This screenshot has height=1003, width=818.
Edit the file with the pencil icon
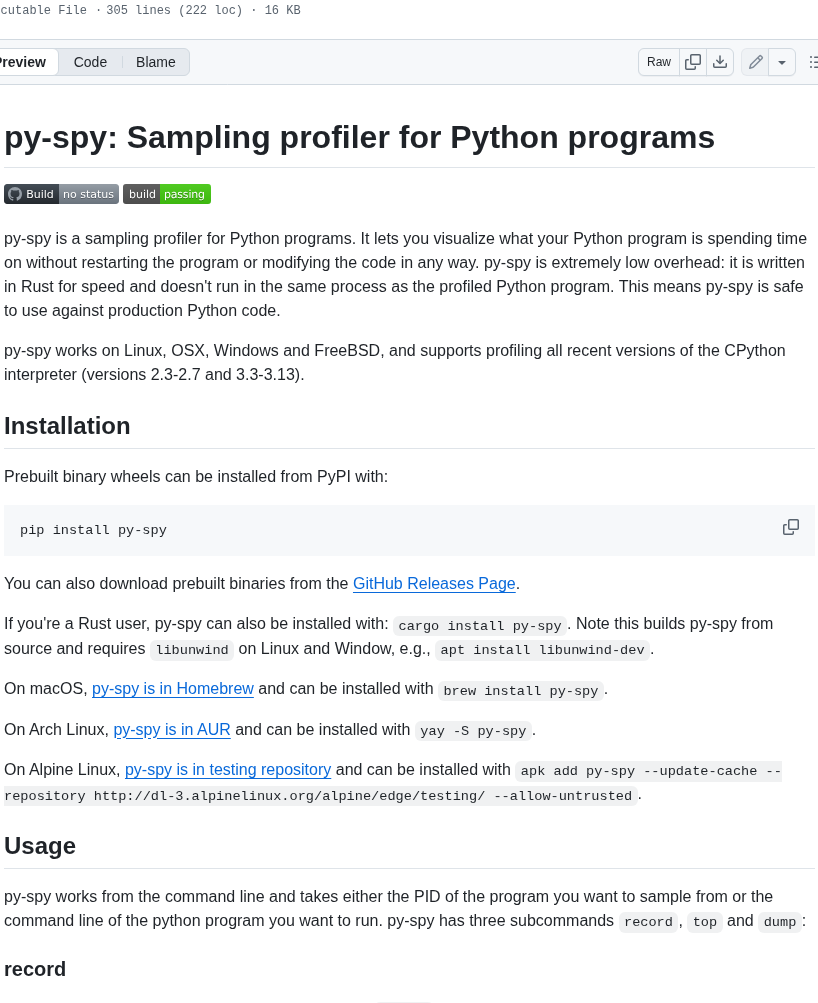pyautogui.click(x=755, y=61)
